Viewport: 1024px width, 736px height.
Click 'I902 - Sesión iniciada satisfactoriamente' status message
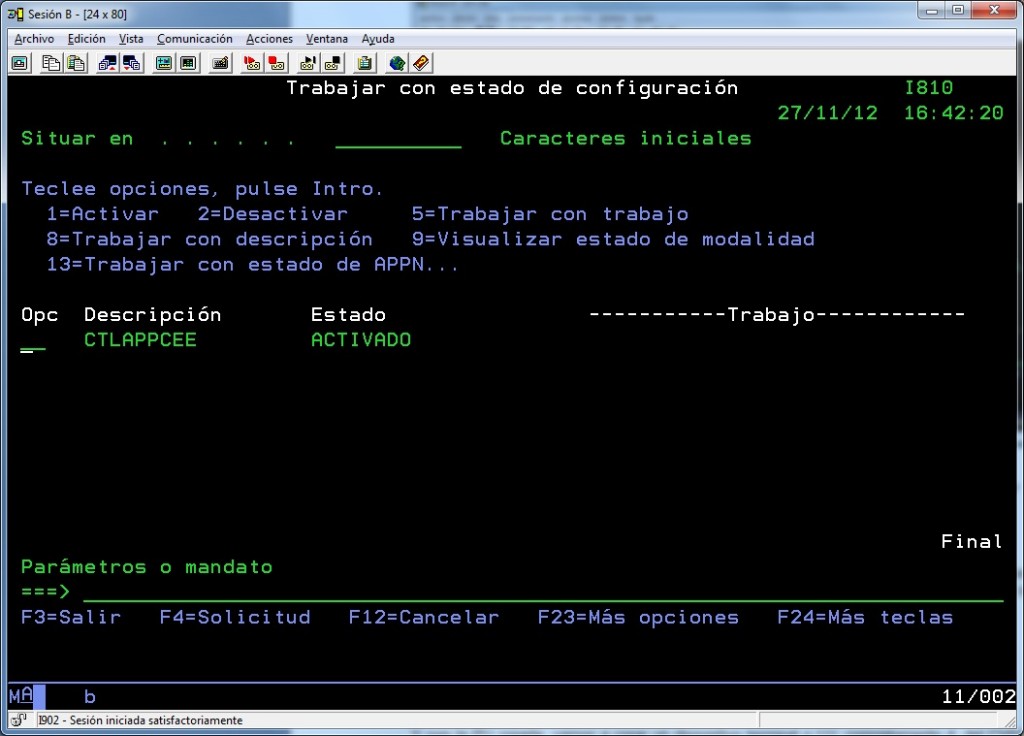click(x=140, y=720)
